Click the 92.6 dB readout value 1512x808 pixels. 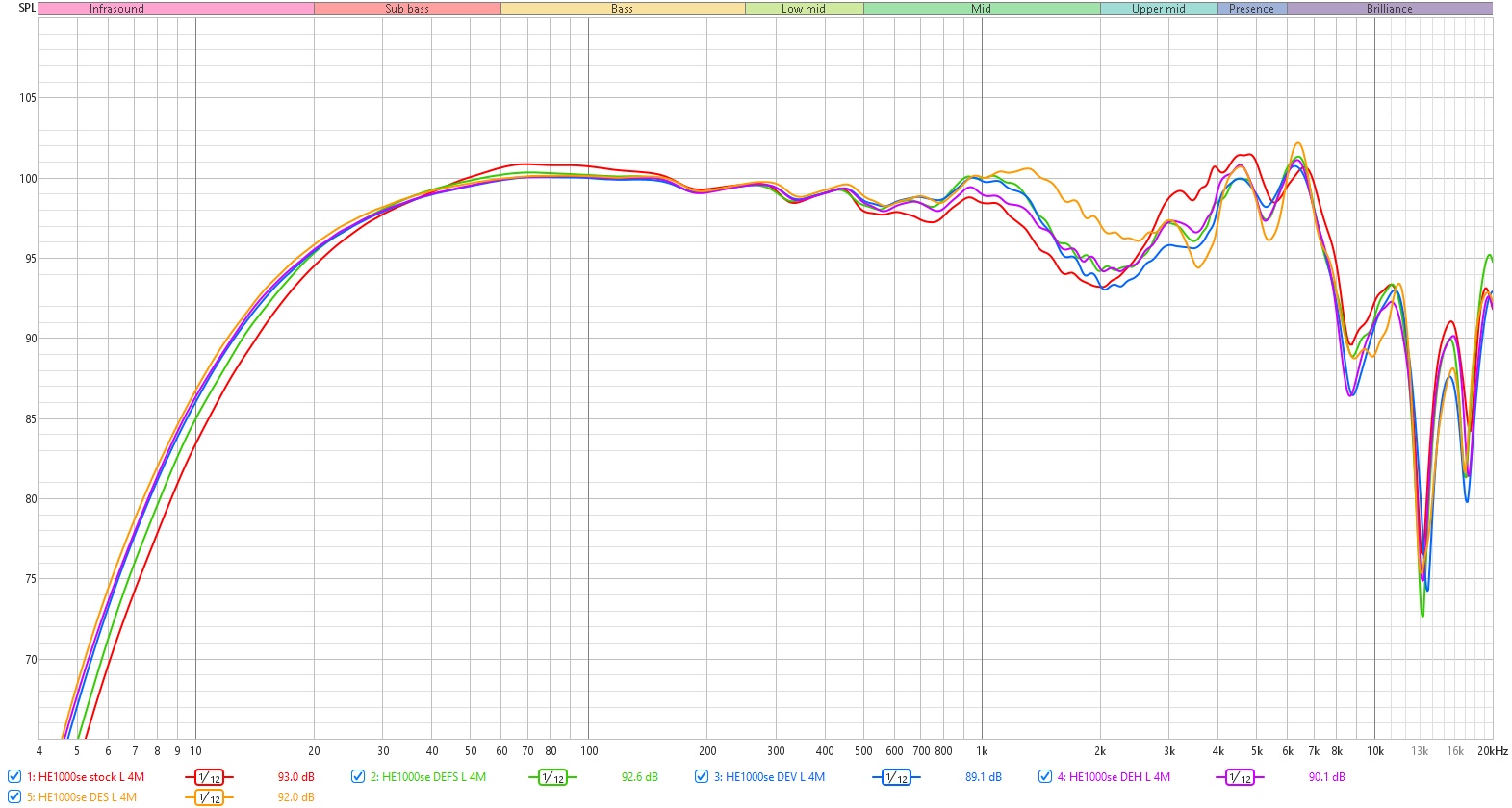pos(640,777)
